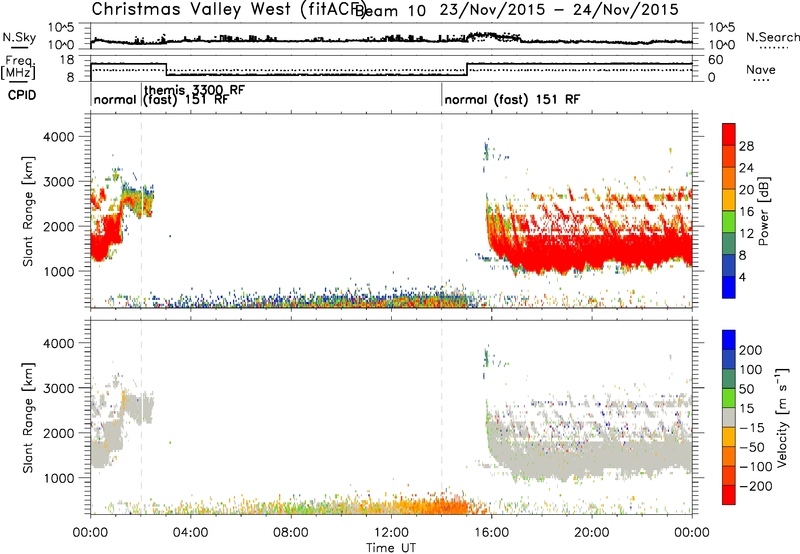Click the 28 label on the power colorbar

[x=746, y=146]
